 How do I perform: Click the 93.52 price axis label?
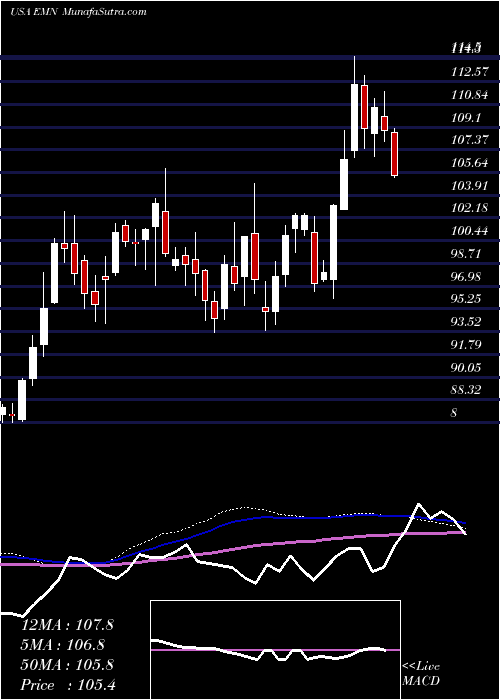[464, 321]
